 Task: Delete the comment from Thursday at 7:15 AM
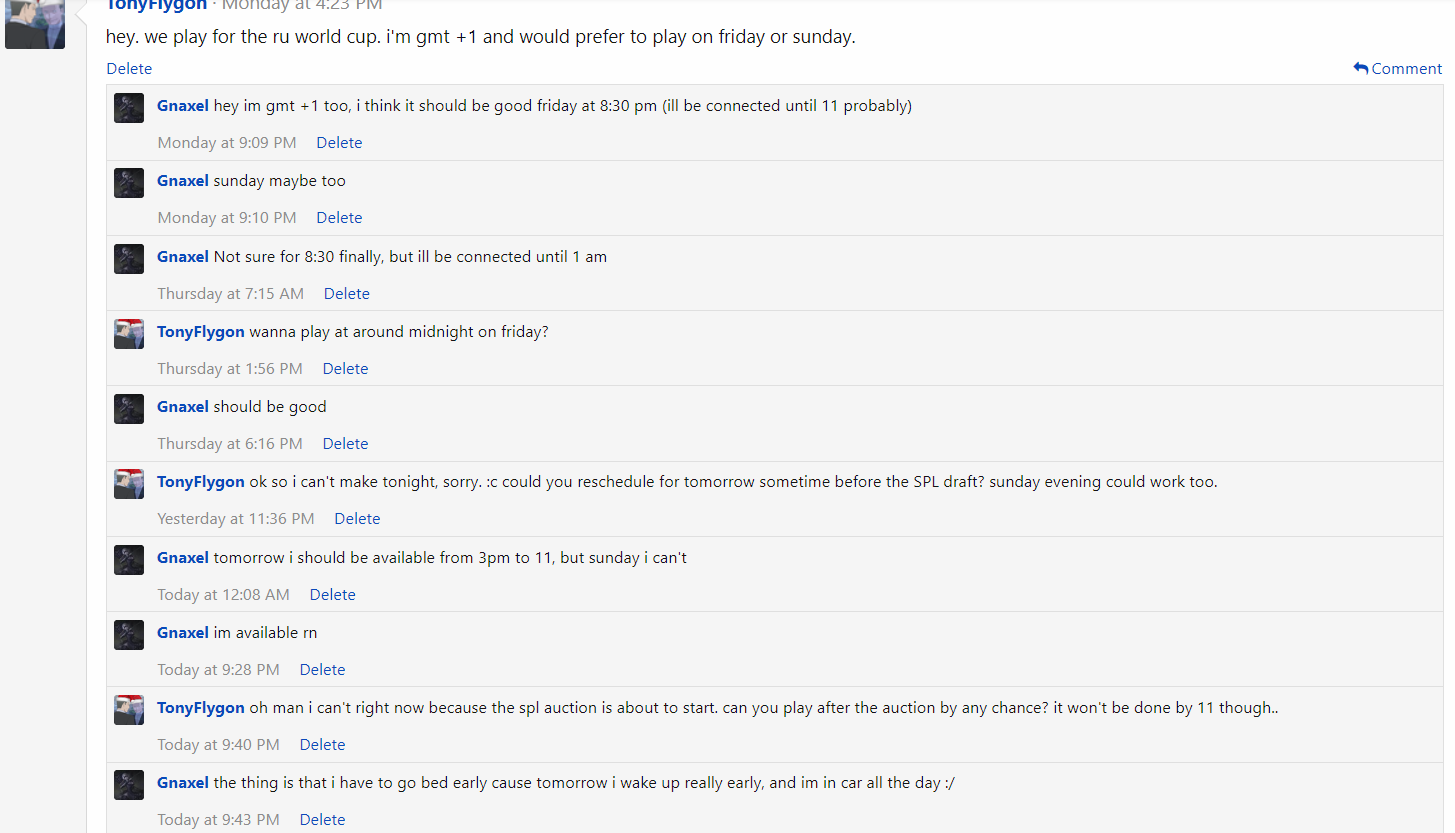pyautogui.click(x=346, y=294)
